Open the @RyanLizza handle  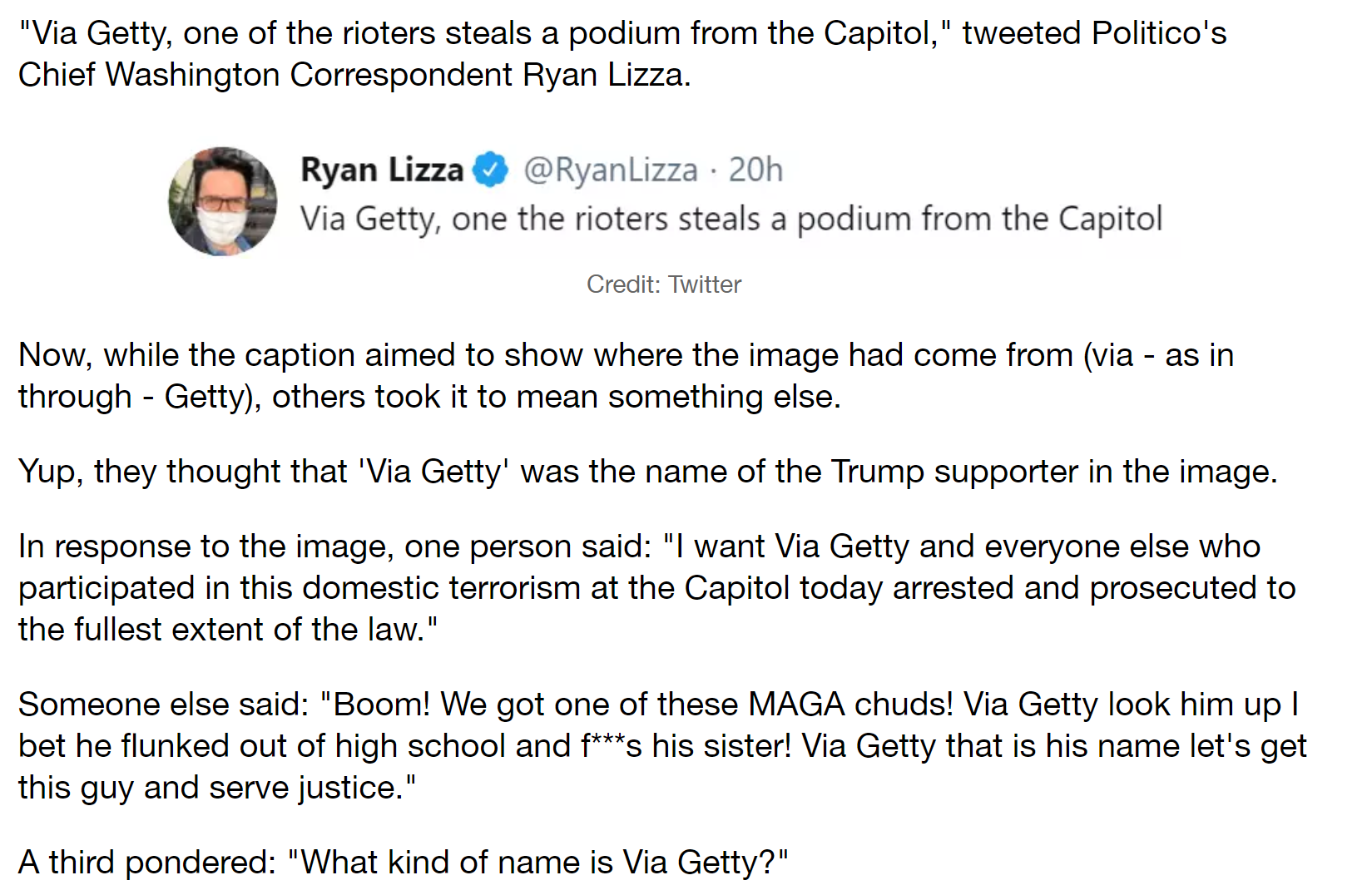[x=611, y=170]
